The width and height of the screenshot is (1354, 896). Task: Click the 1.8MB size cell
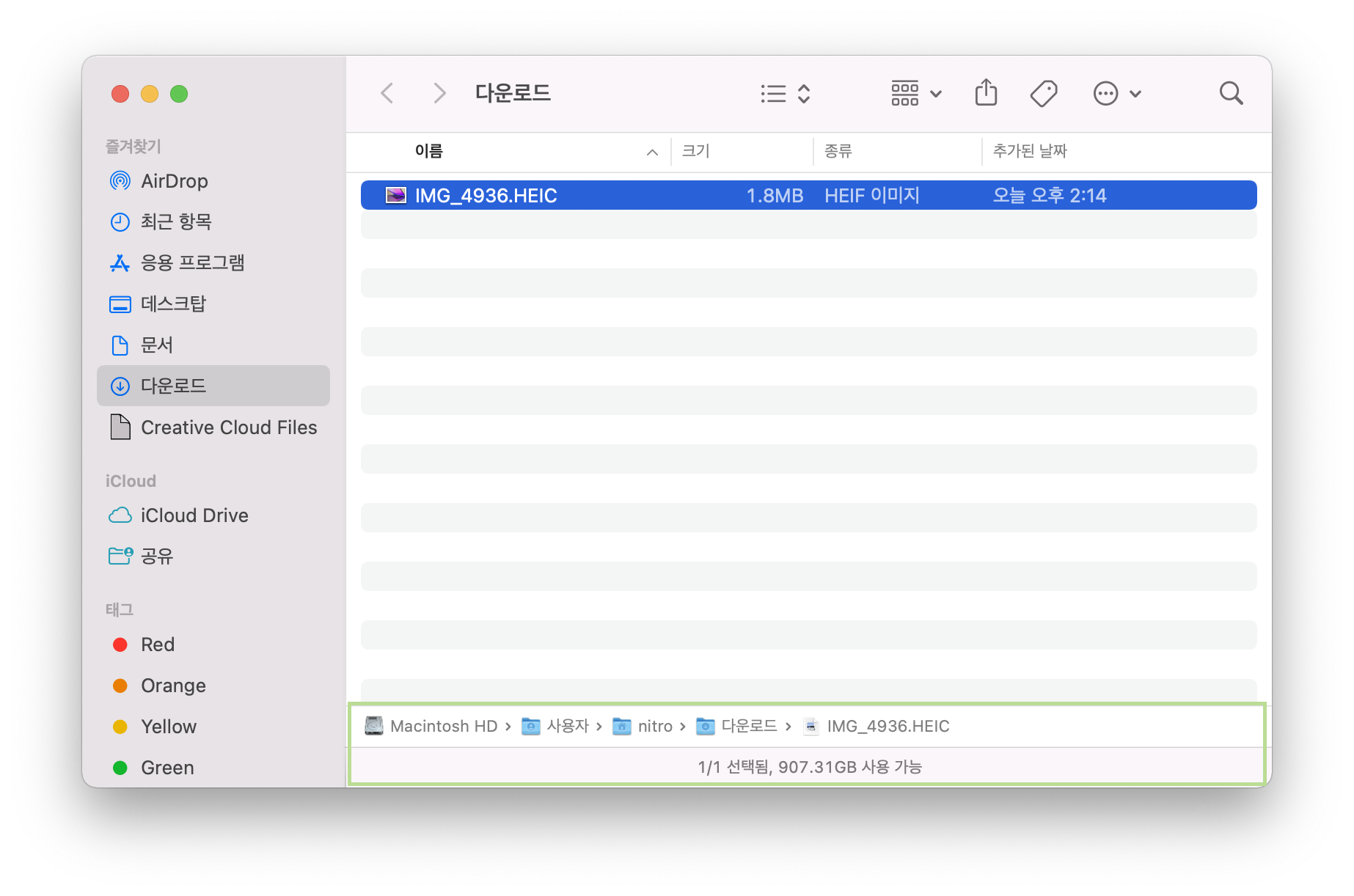point(775,195)
